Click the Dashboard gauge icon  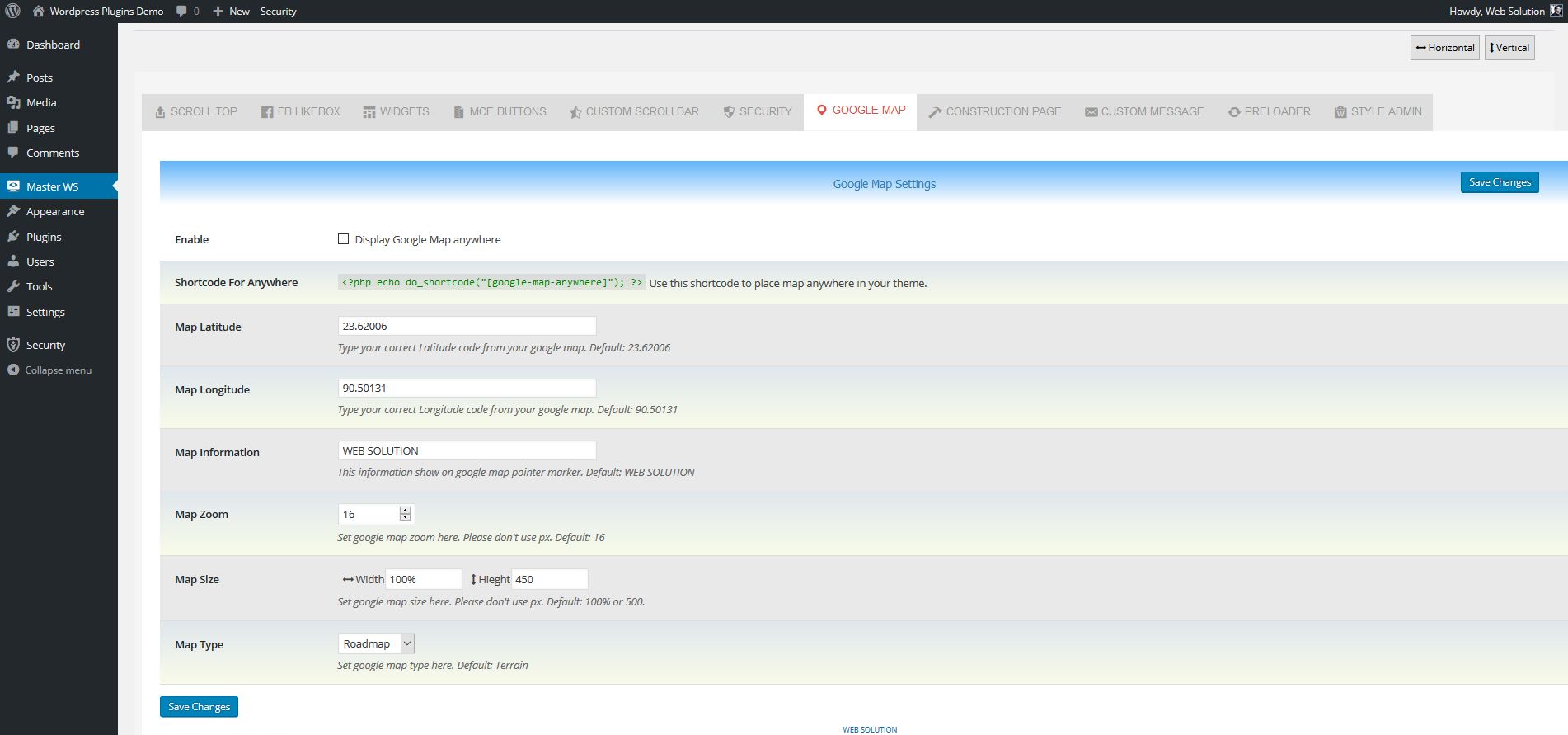pyautogui.click(x=13, y=45)
